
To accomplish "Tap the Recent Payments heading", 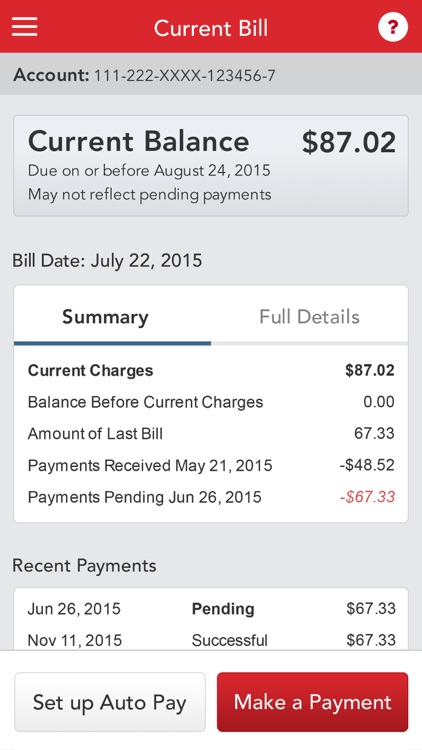I will point(84,565).
